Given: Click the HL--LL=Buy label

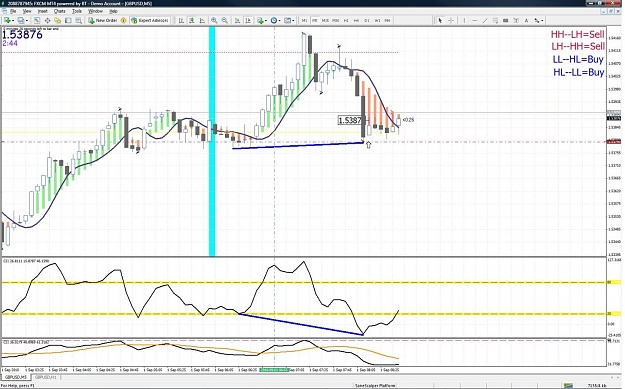Looking at the screenshot, I should (578, 73).
